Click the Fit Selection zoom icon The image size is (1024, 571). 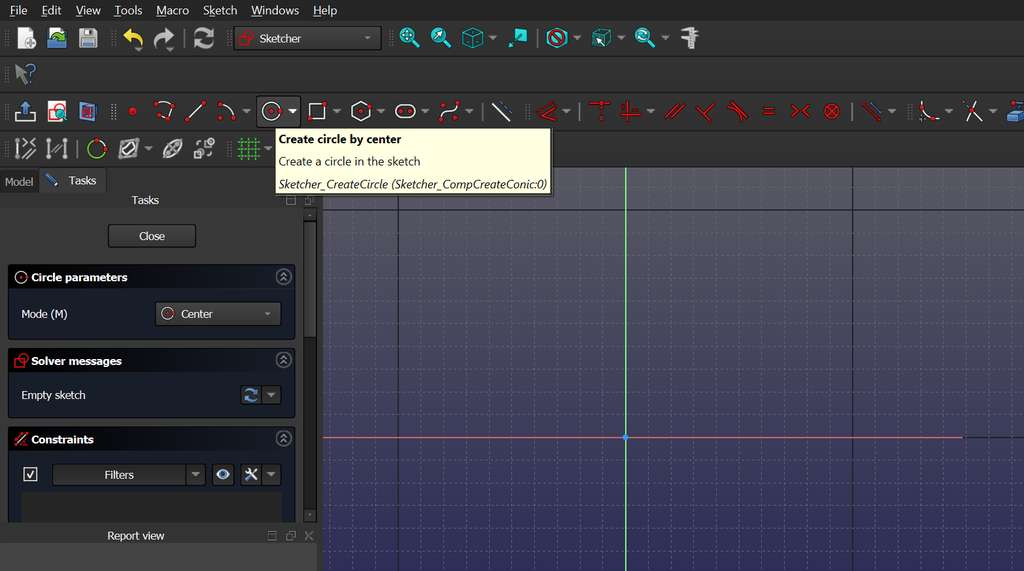tap(441, 38)
